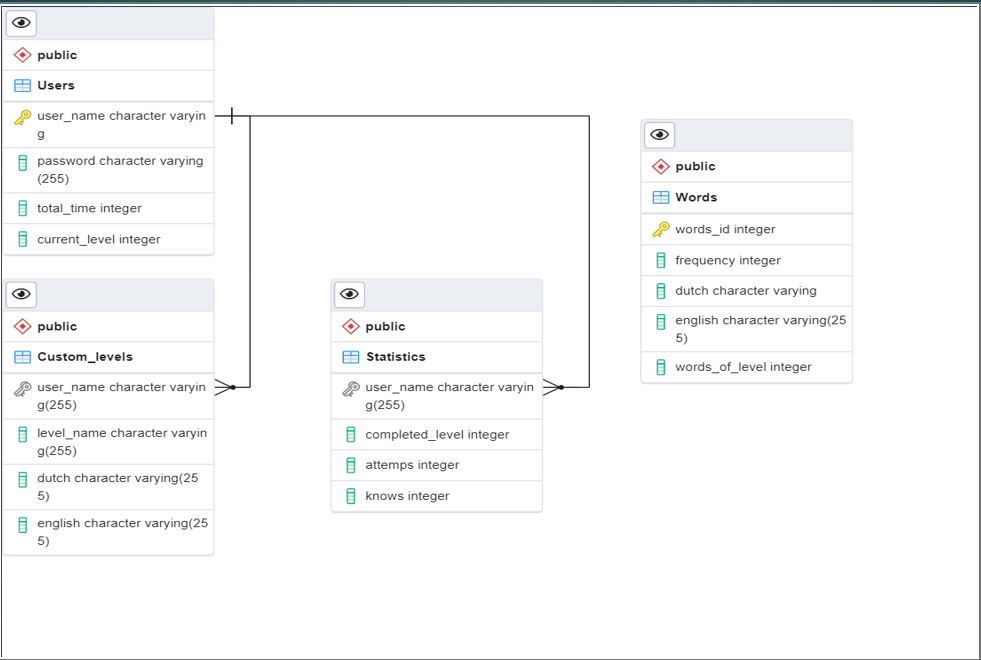Click 'knows integer' row text
Image resolution: width=981 pixels, height=660 pixels.
[407, 496]
